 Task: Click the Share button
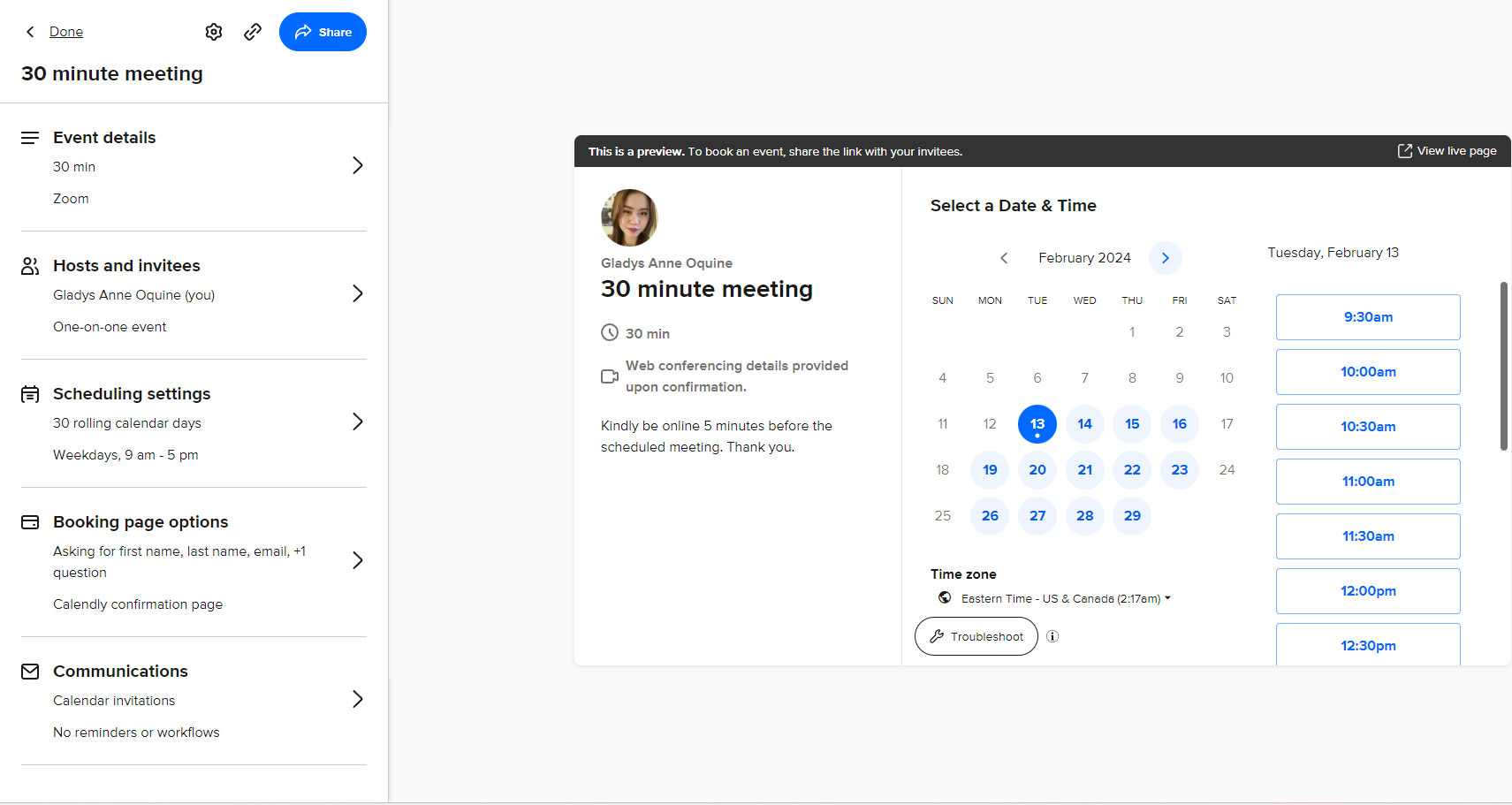(323, 32)
